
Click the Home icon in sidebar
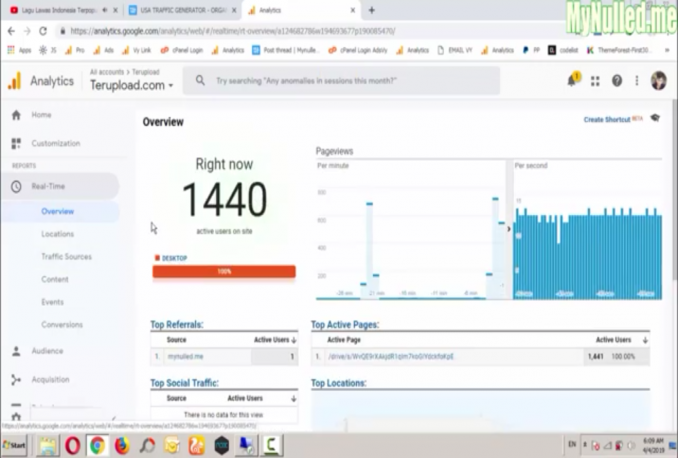tap(16, 115)
